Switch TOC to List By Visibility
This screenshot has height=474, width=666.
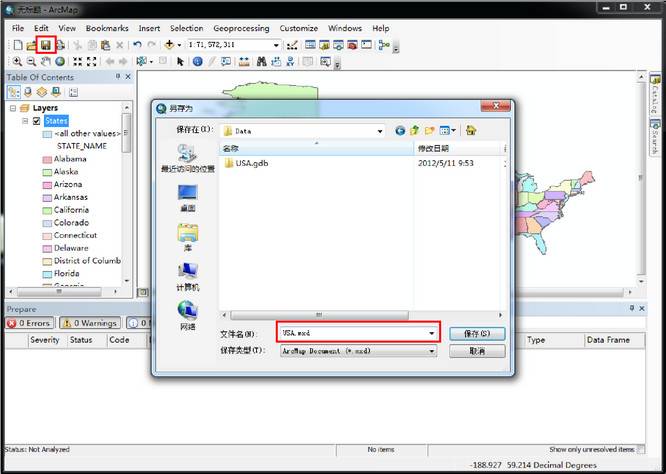[x=42, y=92]
